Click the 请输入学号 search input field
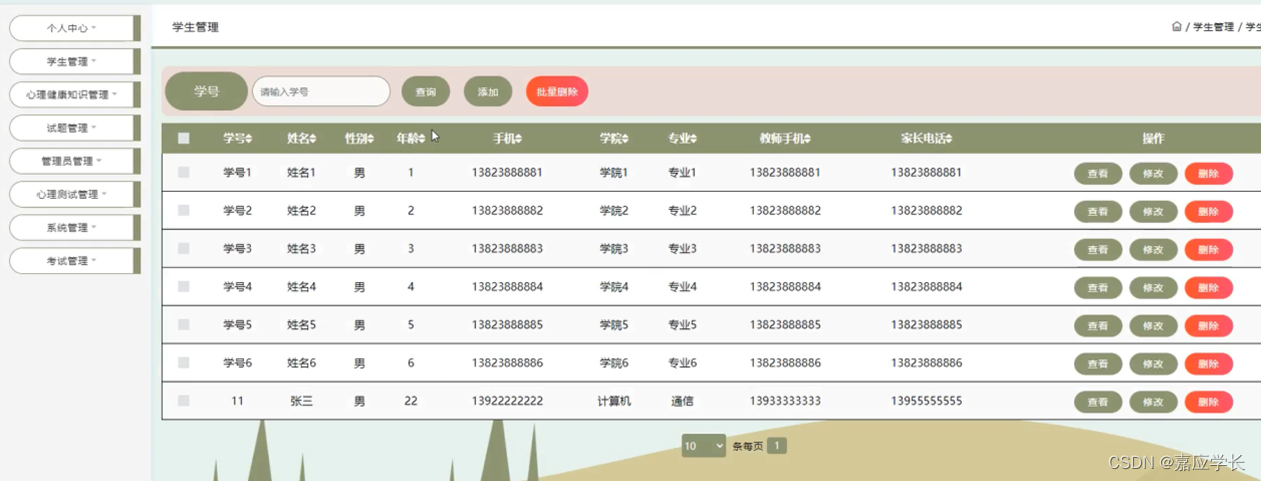This screenshot has width=1261, height=481. click(x=321, y=91)
